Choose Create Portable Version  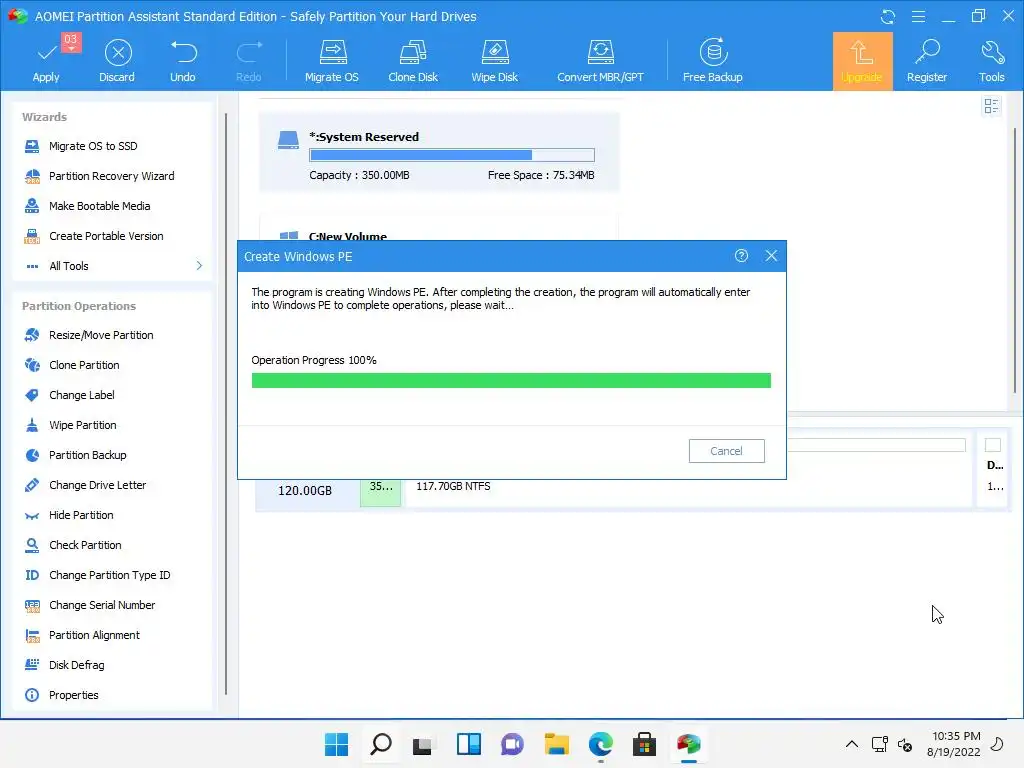(106, 236)
